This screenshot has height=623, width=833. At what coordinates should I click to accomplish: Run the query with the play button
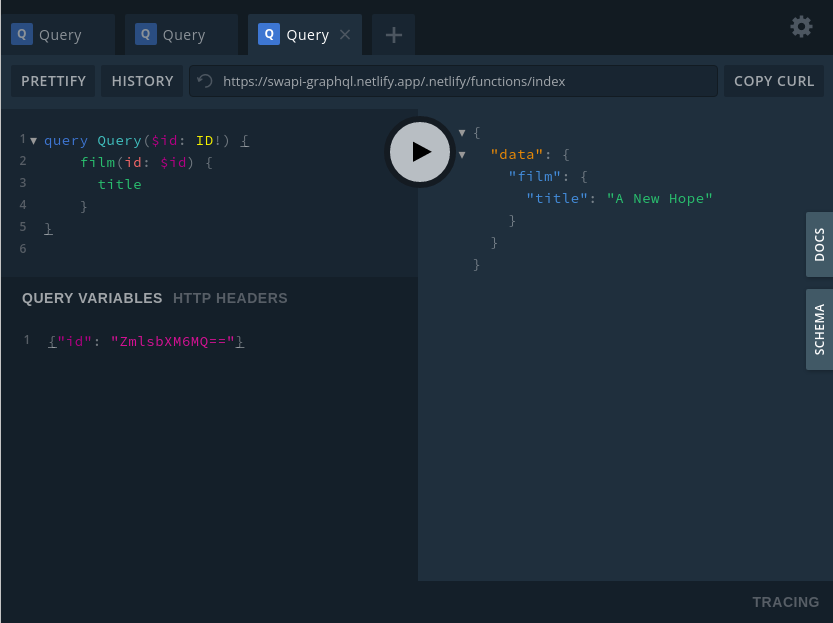420,152
